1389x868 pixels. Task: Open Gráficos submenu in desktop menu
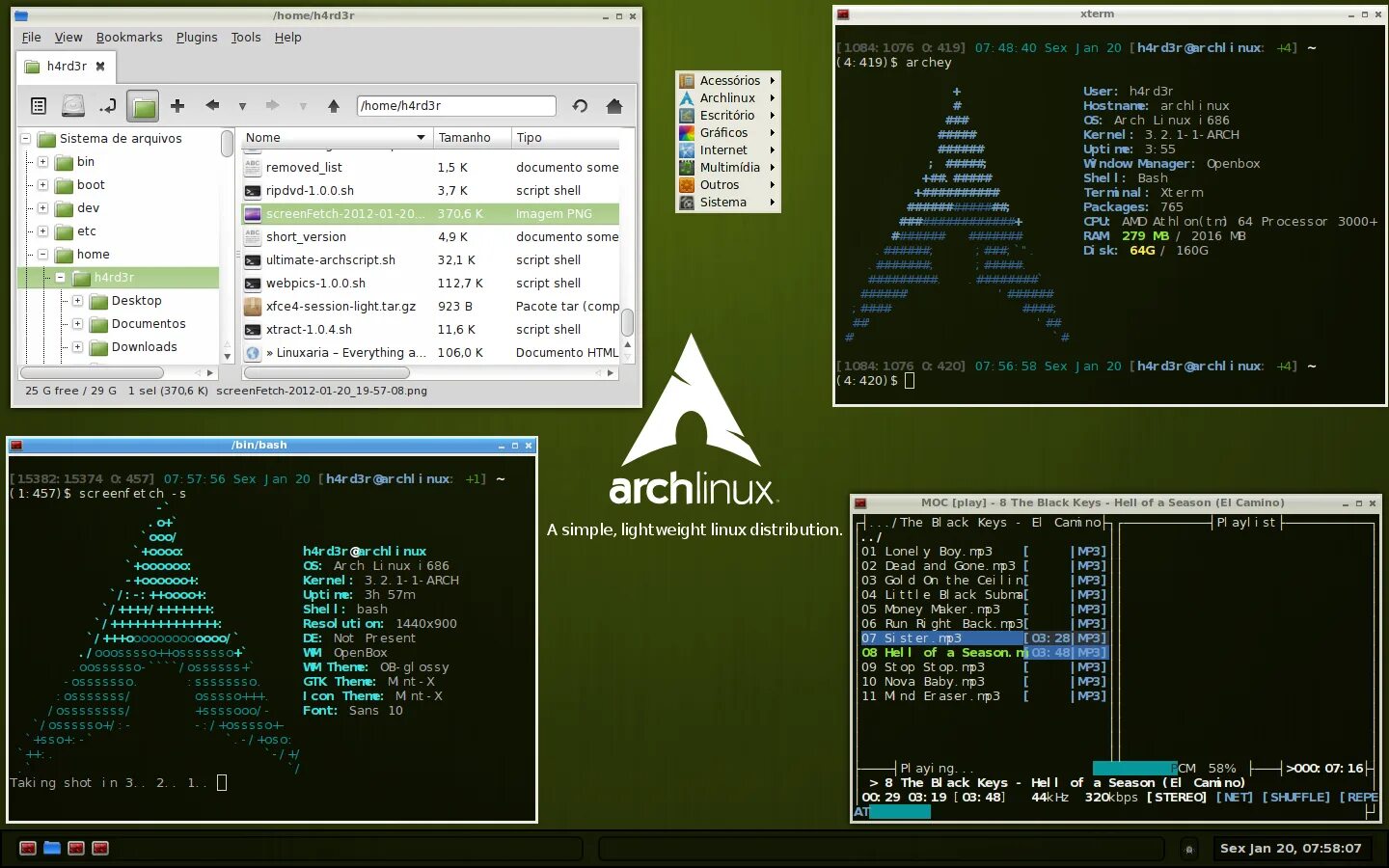[728, 133]
